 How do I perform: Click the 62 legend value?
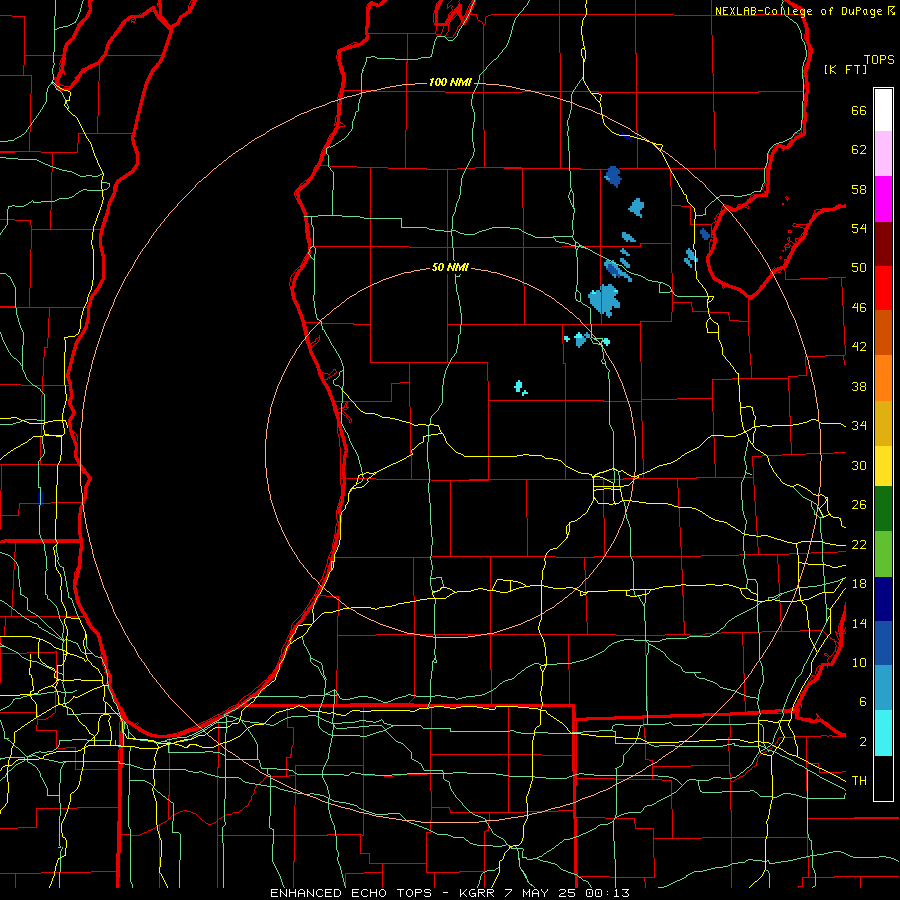tap(859, 150)
